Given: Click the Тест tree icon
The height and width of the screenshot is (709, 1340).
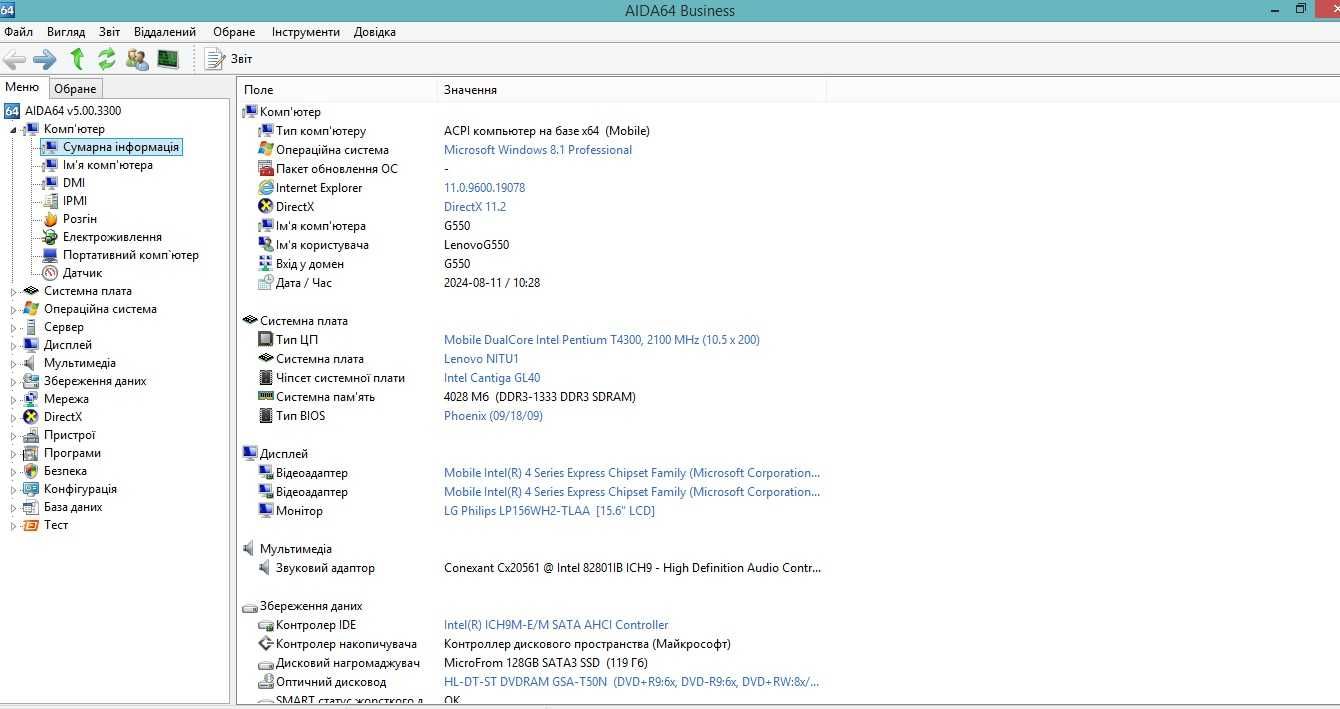Looking at the screenshot, I should [x=31, y=525].
